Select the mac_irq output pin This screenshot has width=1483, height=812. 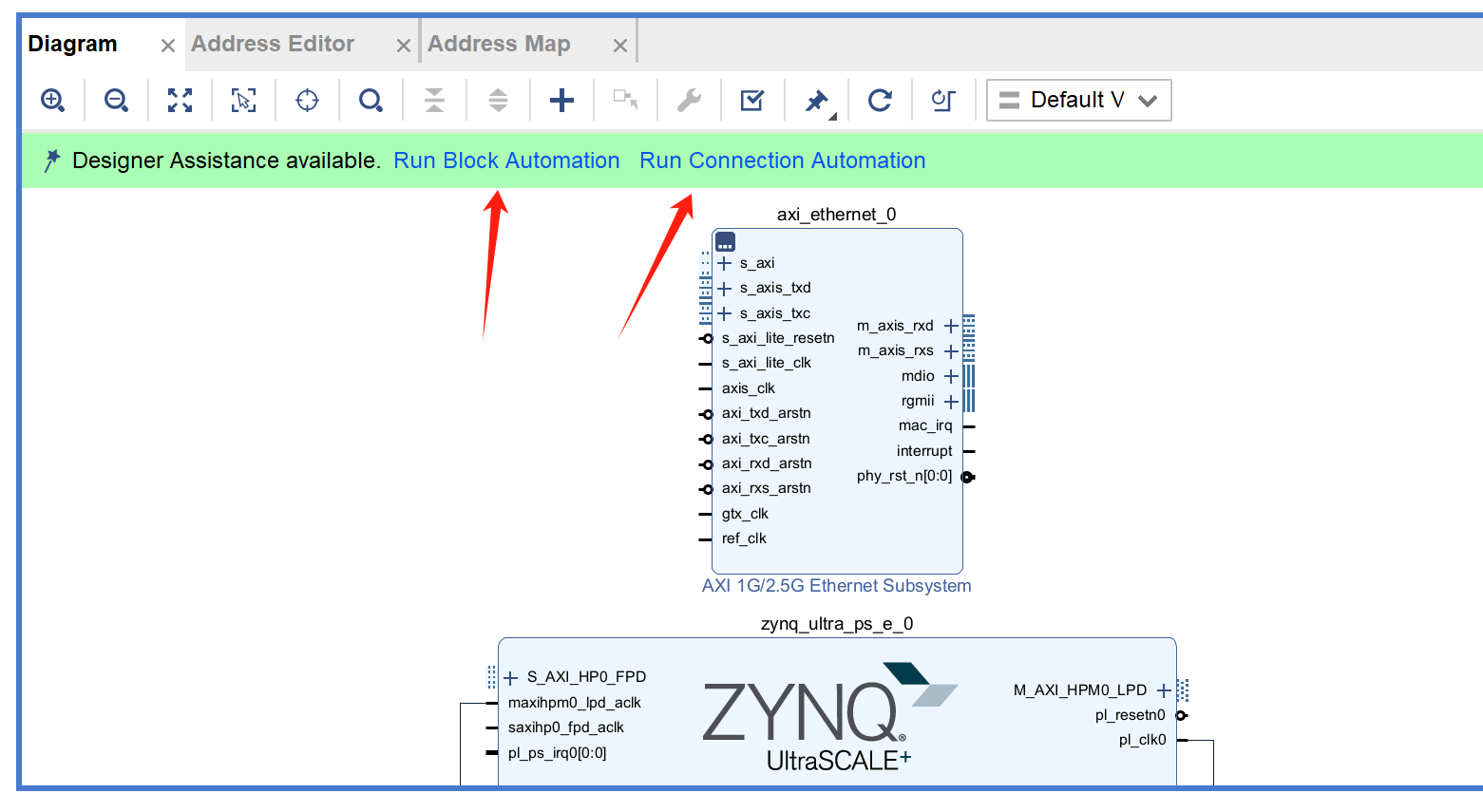[925, 425]
